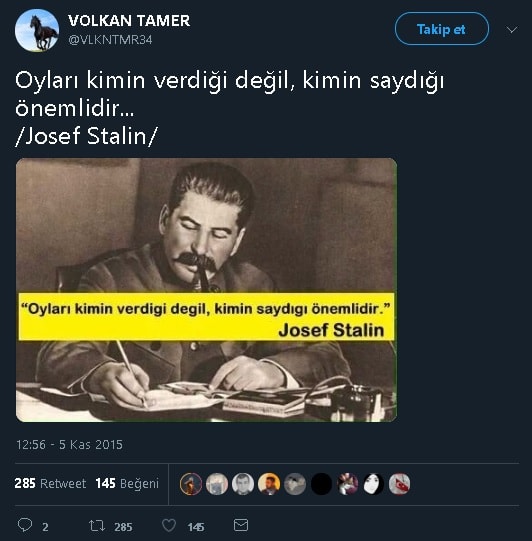This screenshot has height=541, width=532.
Task: Open Volkan Tamer's horse profile picture
Action: tap(37, 31)
